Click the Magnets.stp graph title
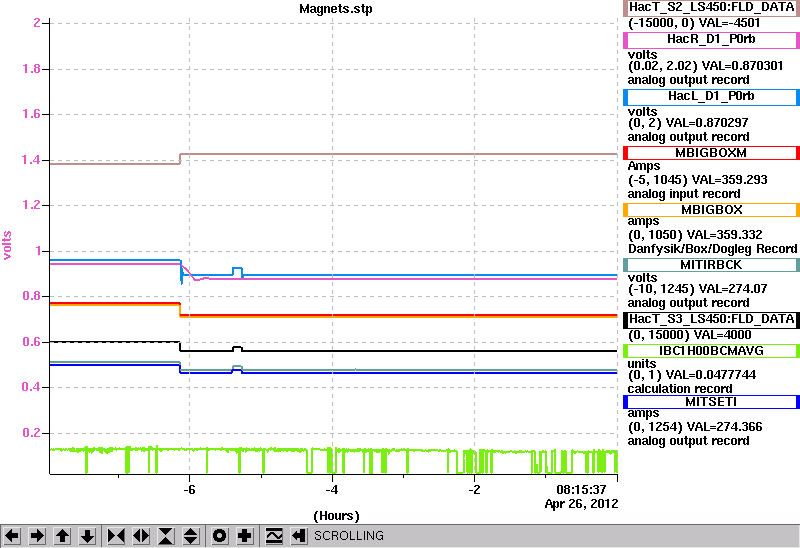Image resolution: width=800 pixels, height=548 pixels. 336,9
